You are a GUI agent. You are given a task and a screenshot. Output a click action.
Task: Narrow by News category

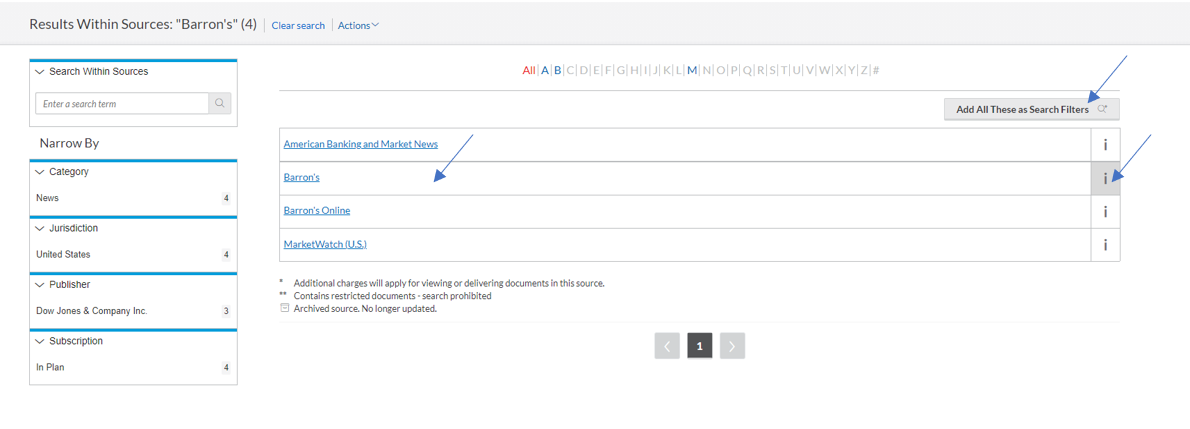pos(47,198)
